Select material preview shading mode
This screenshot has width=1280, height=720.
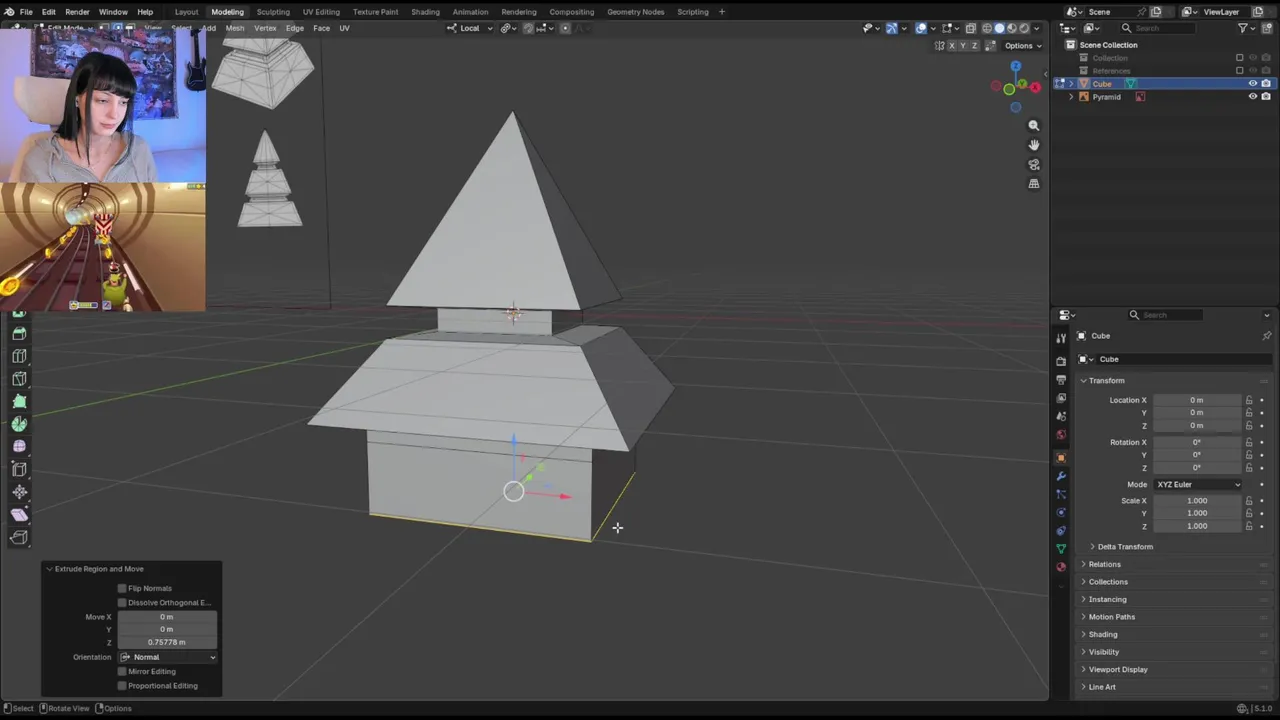(x=1011, y=28)
